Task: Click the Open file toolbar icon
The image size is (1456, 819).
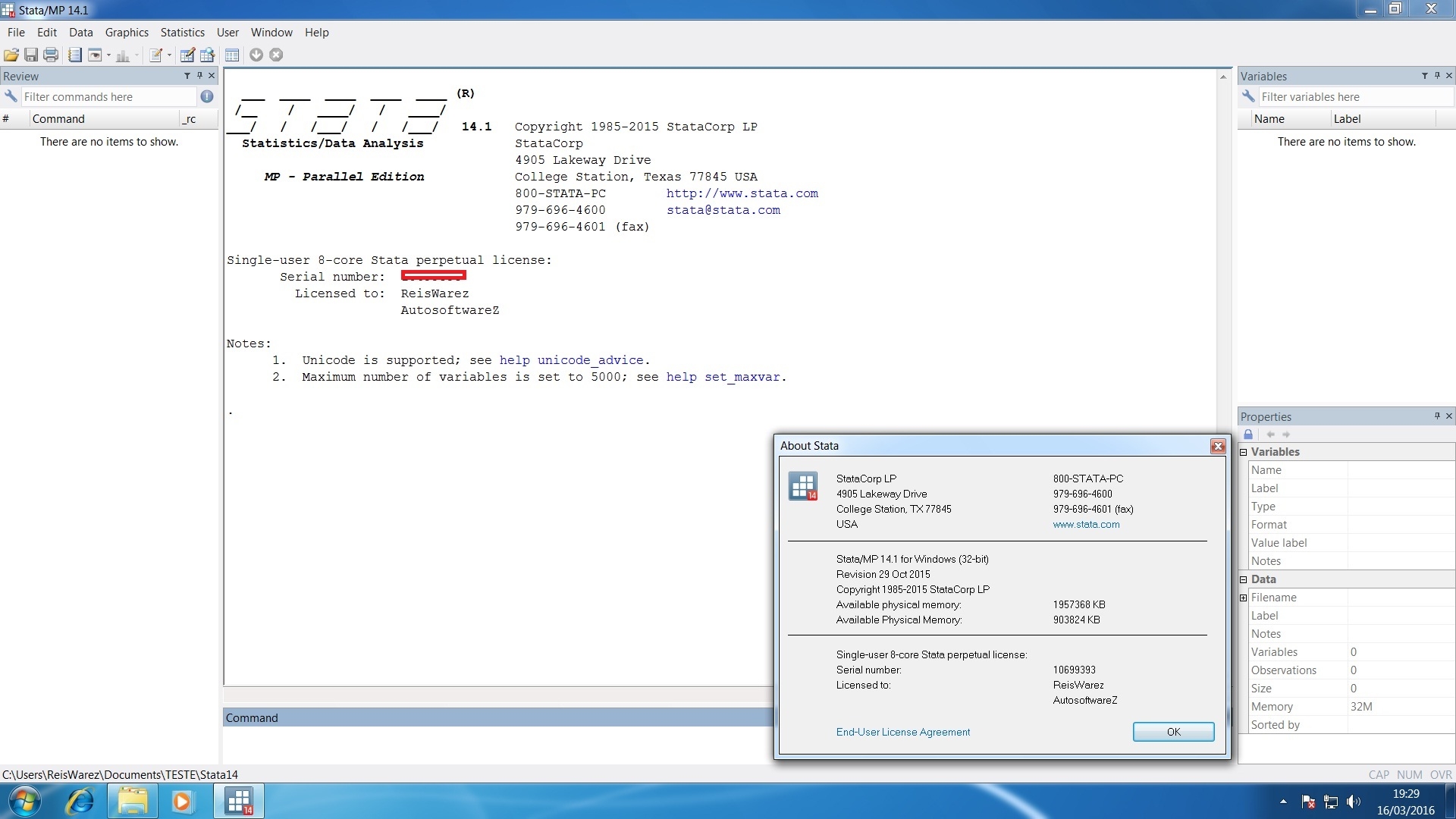Action: pos(11,55)
